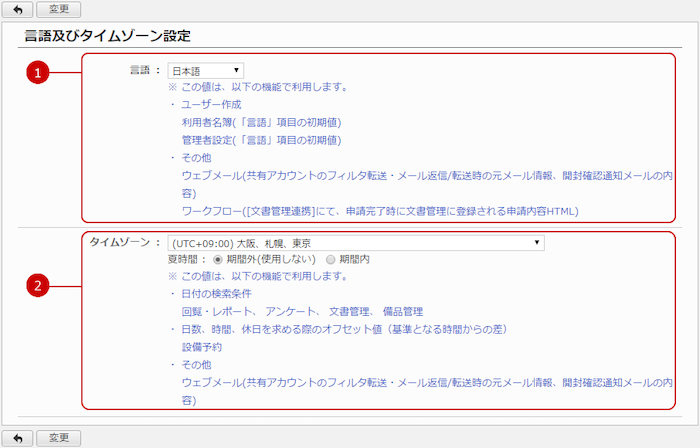
Task: Click the ユーザー作成 text
Action: coord(211,104)
